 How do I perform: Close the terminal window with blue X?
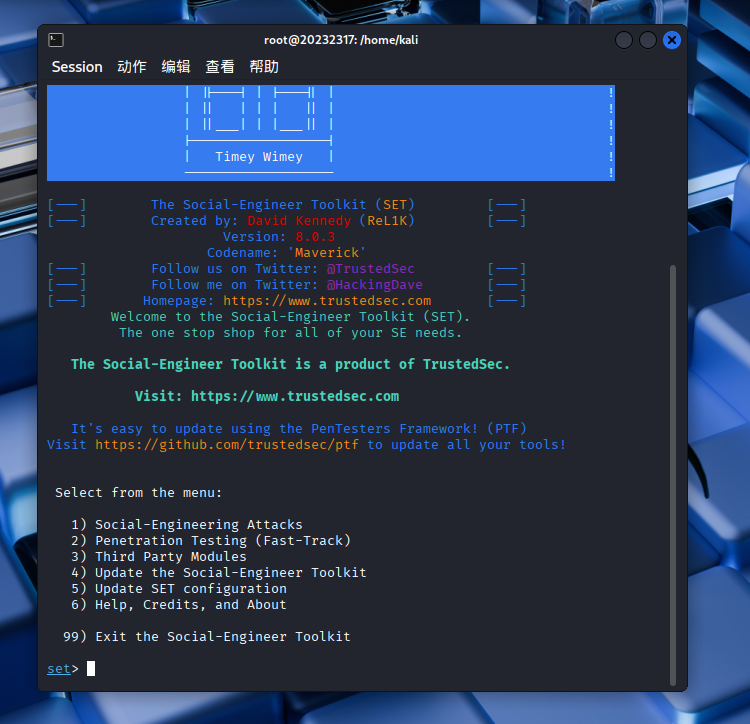(x=672, y=40)
